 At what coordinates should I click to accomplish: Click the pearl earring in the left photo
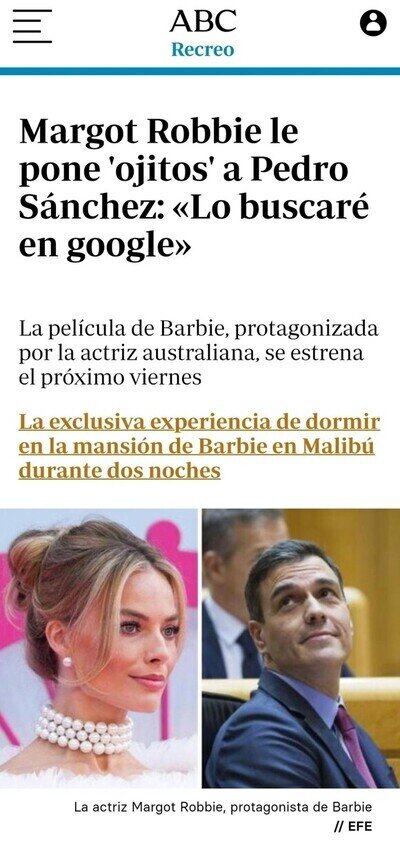pos(67,662)
